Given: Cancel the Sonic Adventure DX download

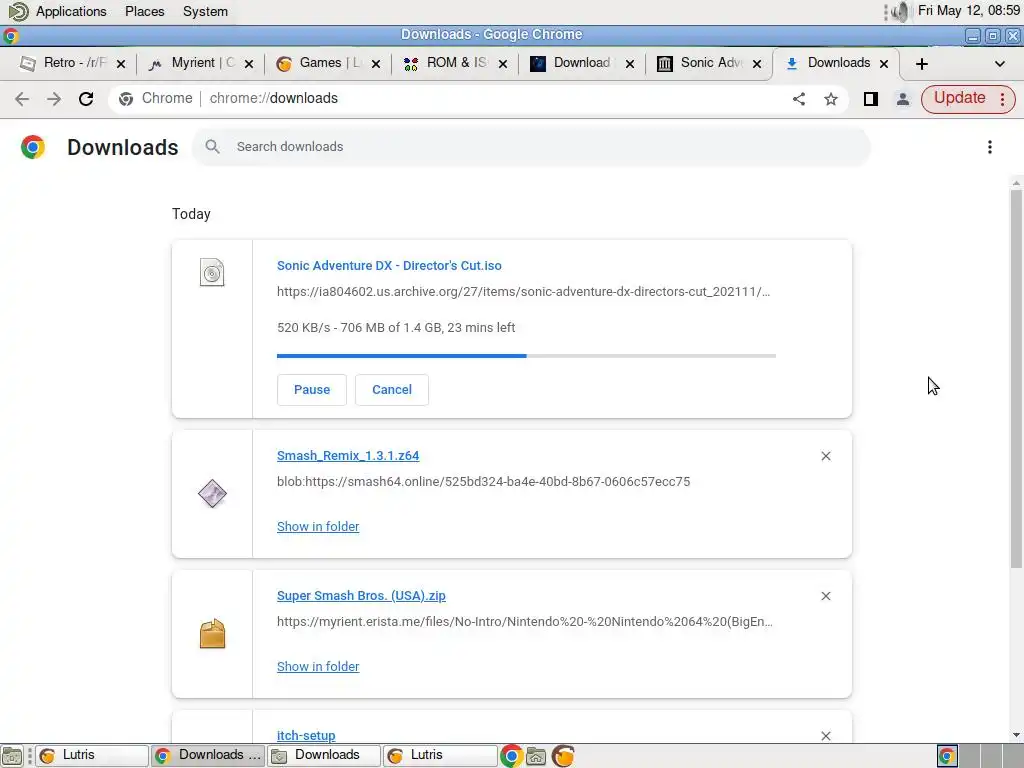Looking at the screenshot, I should click(392, 390).
